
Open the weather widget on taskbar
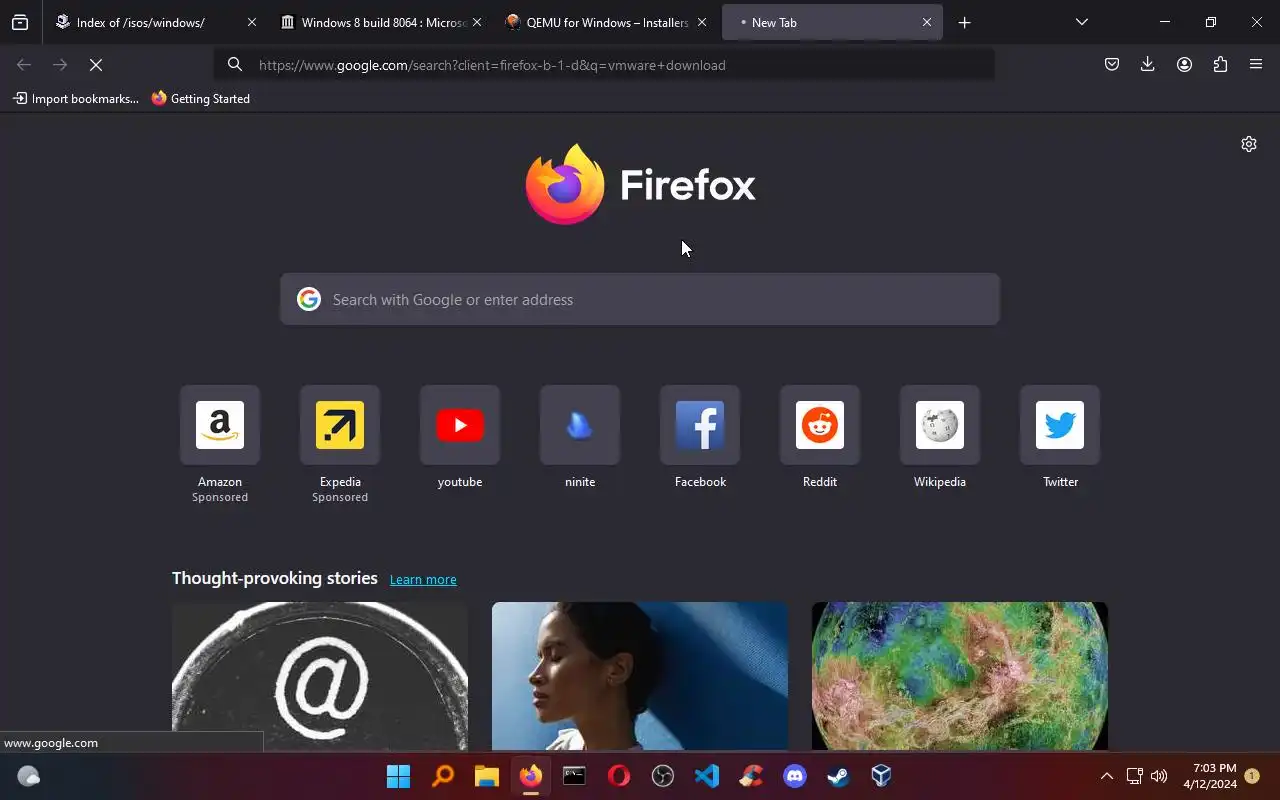click(29, 776)
